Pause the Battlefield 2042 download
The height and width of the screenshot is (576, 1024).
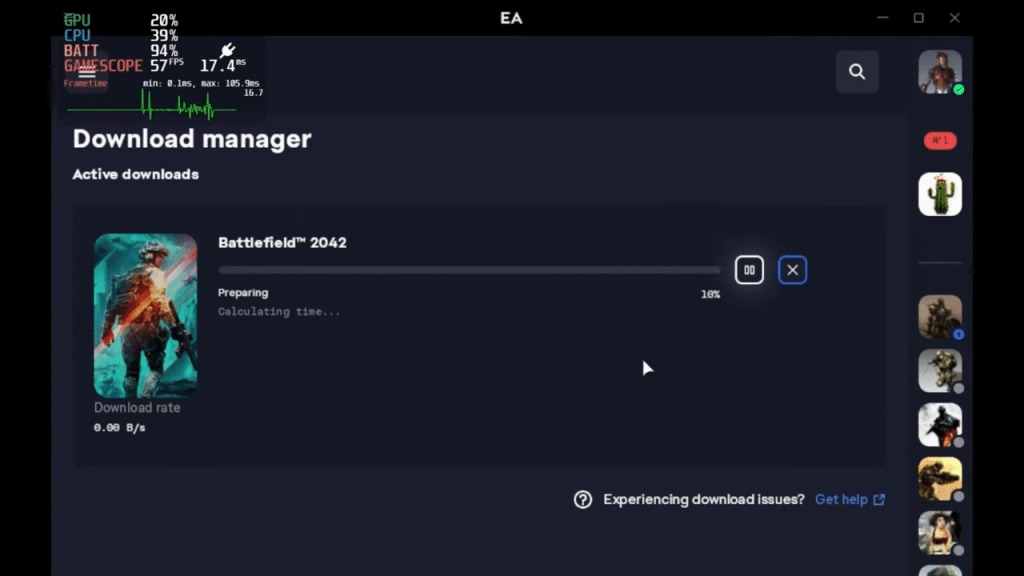point(749,270)
